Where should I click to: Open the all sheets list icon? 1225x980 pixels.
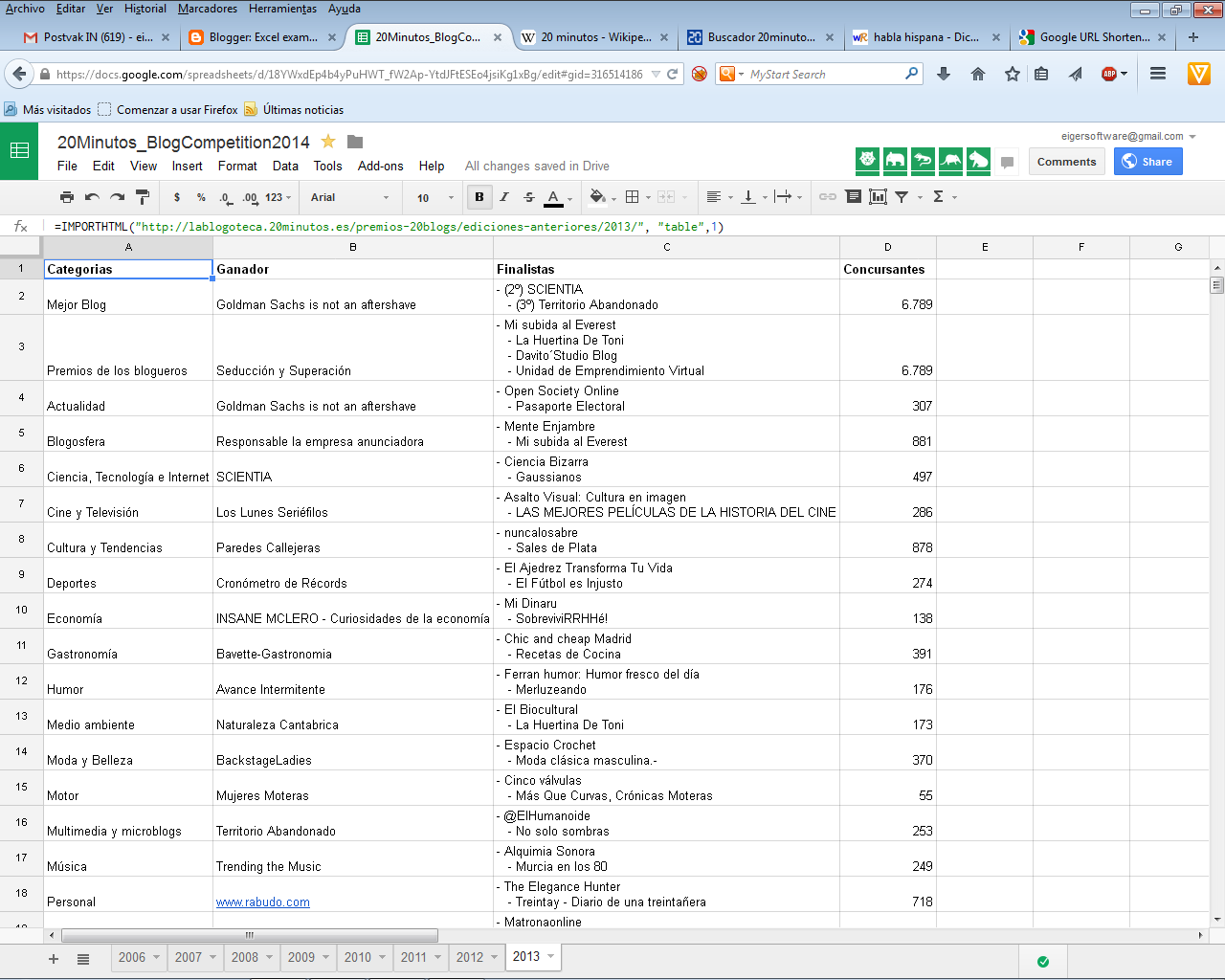click(83, 959)
